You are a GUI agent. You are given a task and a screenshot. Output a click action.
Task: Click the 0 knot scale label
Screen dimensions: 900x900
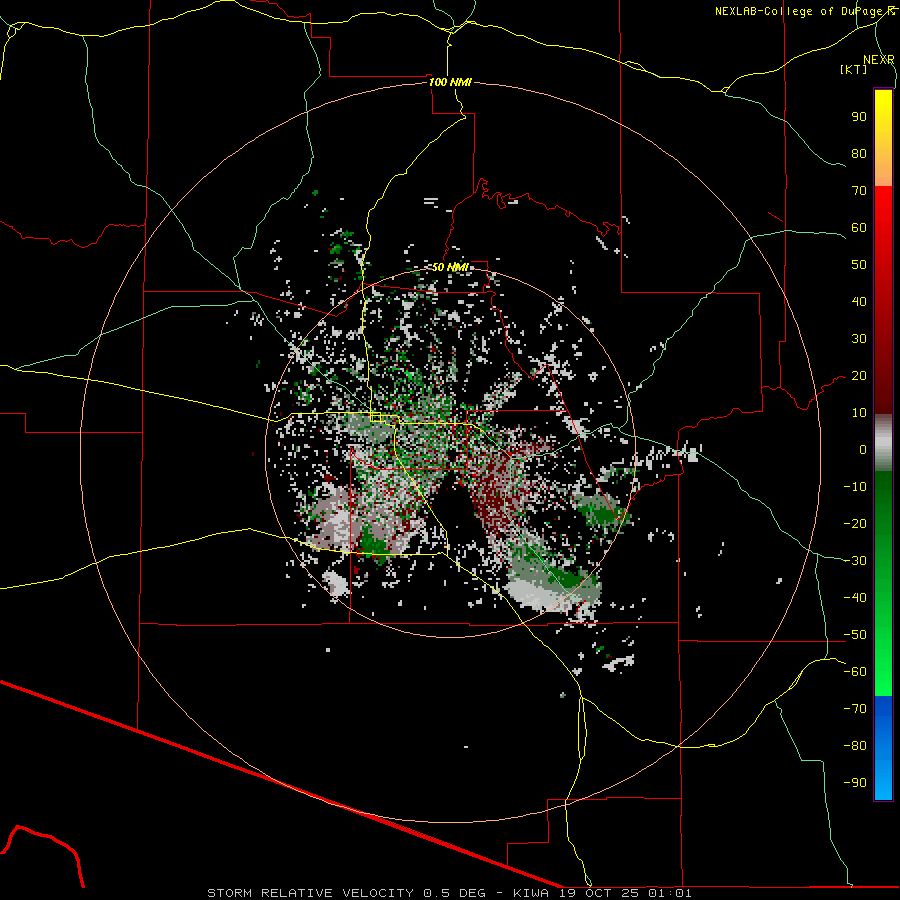[863, 449]
